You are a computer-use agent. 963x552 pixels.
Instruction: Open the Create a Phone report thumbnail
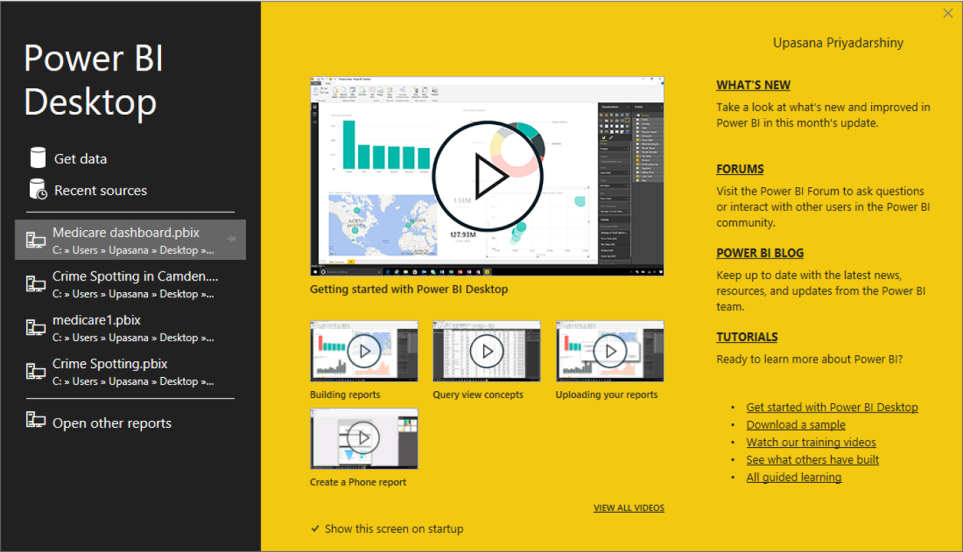[x=364, y=438]
